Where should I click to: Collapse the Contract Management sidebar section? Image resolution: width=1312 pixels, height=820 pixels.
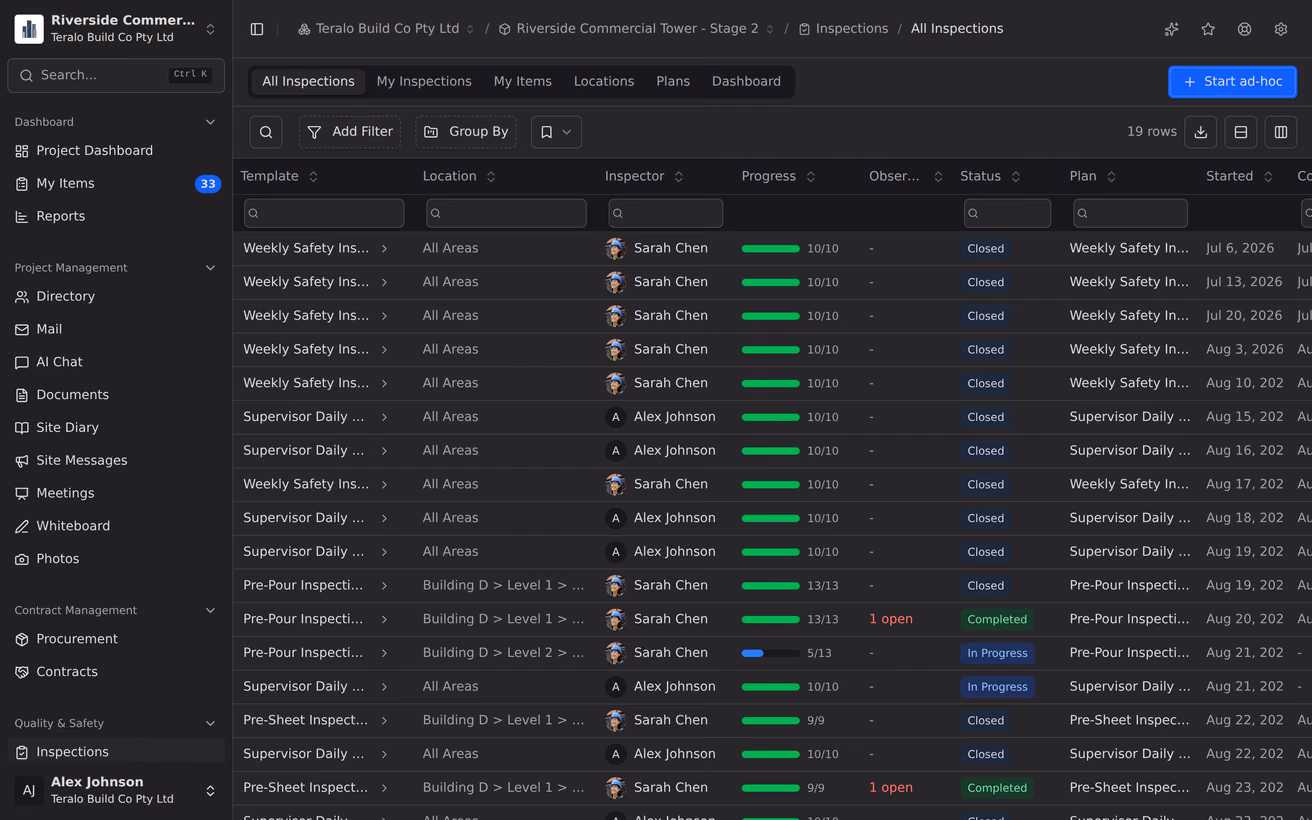pos(210,610)
